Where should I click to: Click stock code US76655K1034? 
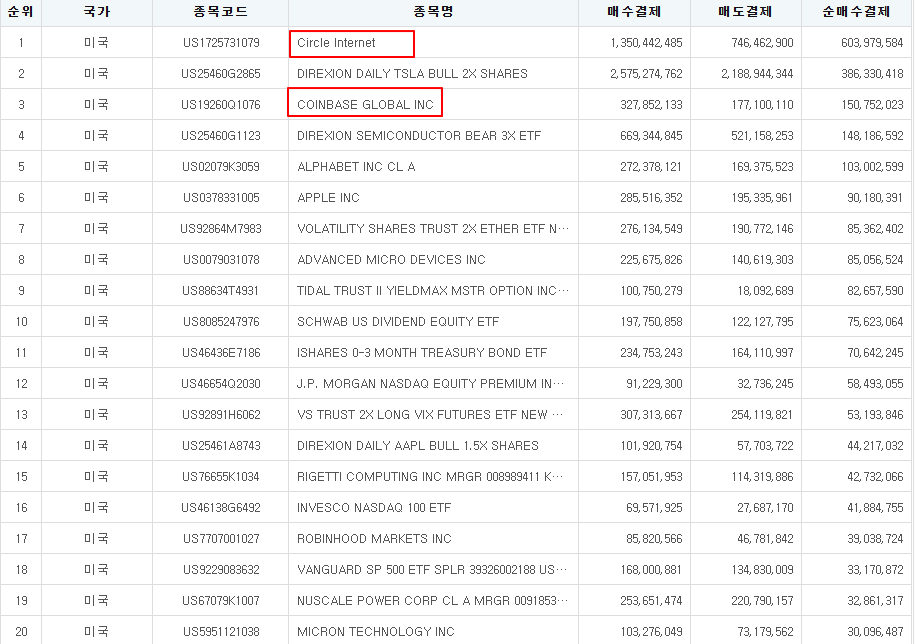point(221,475)
